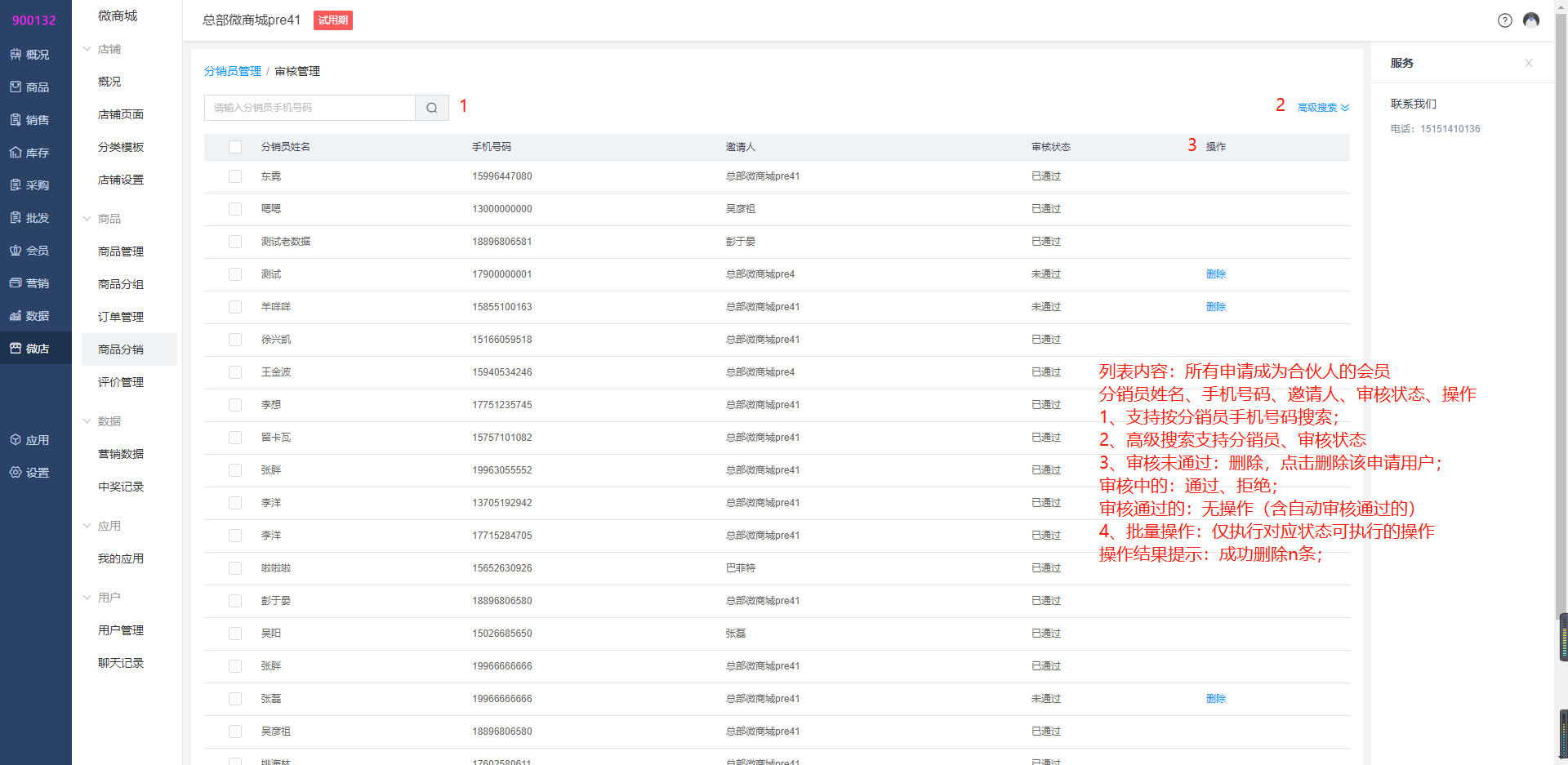Click the user avatar icon
Viewport: 1568px width, 765px height.
pyautogui.click(x=1531, y=20)
